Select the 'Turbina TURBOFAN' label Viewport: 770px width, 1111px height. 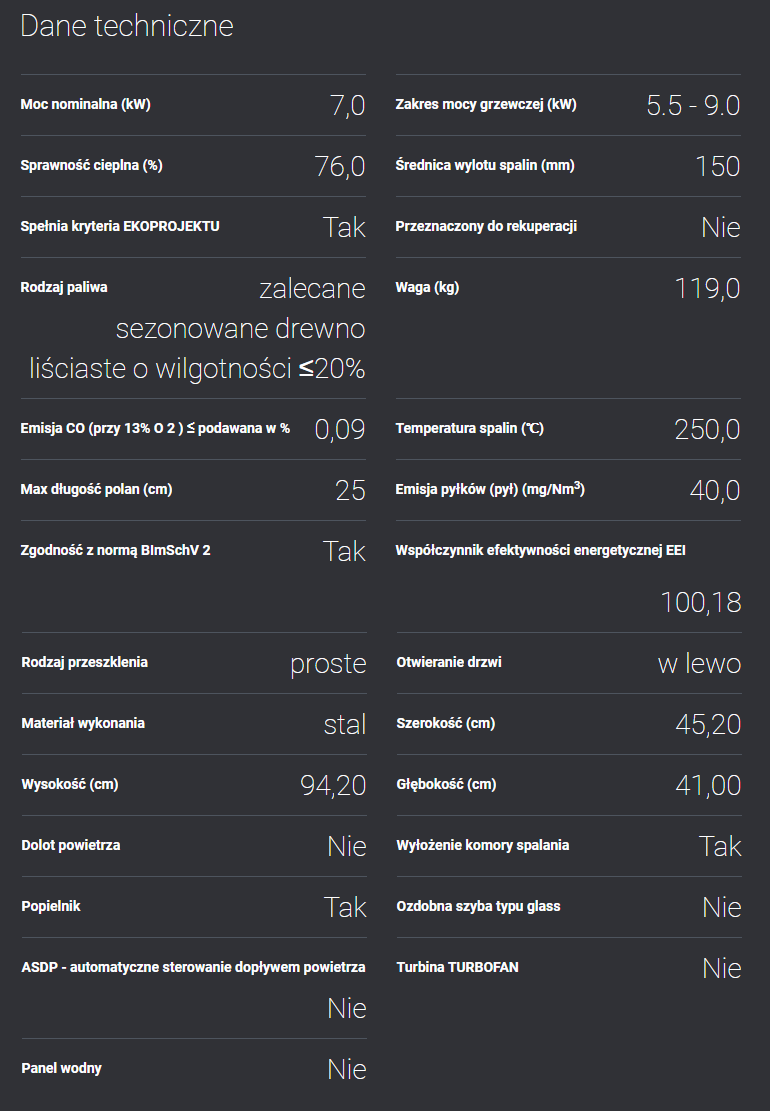pos(458,966)
